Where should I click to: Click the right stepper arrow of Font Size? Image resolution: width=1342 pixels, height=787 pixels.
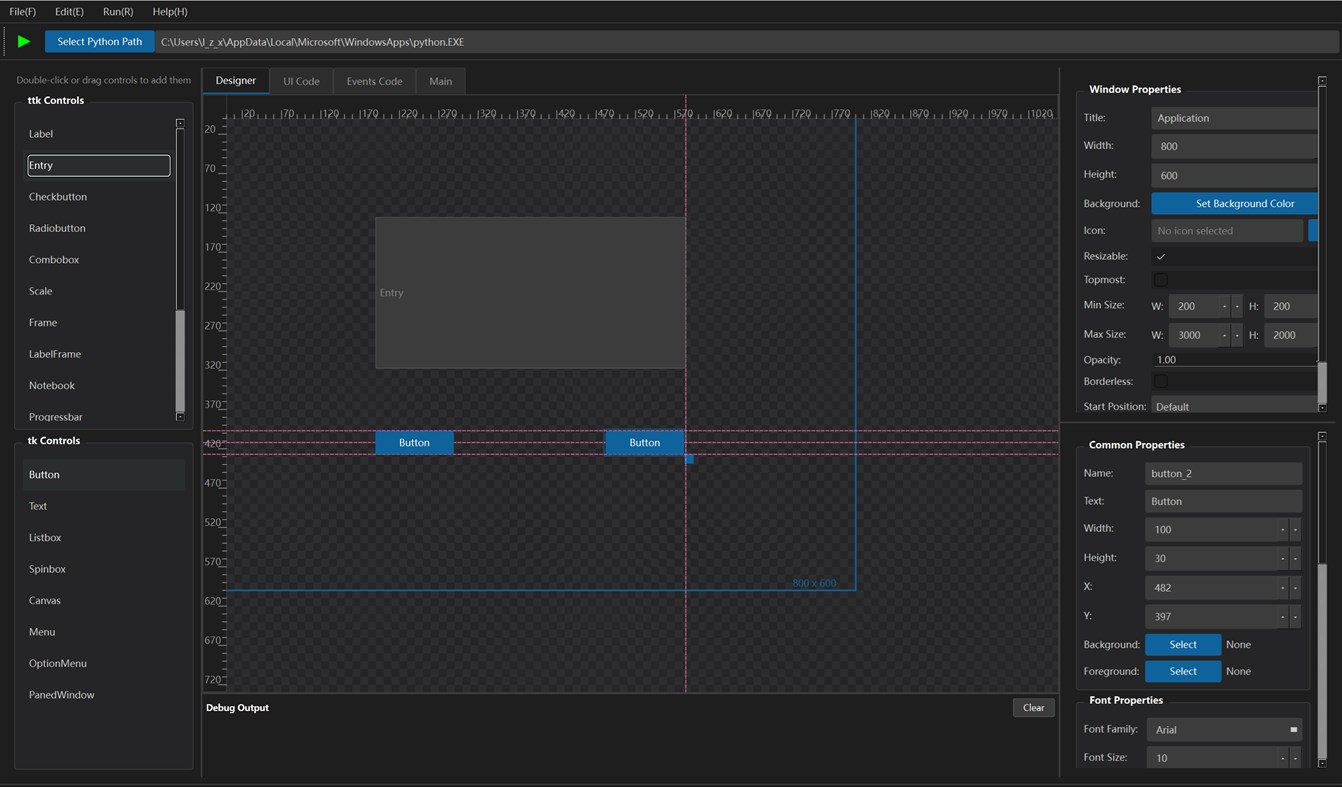[x=1296, y=758]
